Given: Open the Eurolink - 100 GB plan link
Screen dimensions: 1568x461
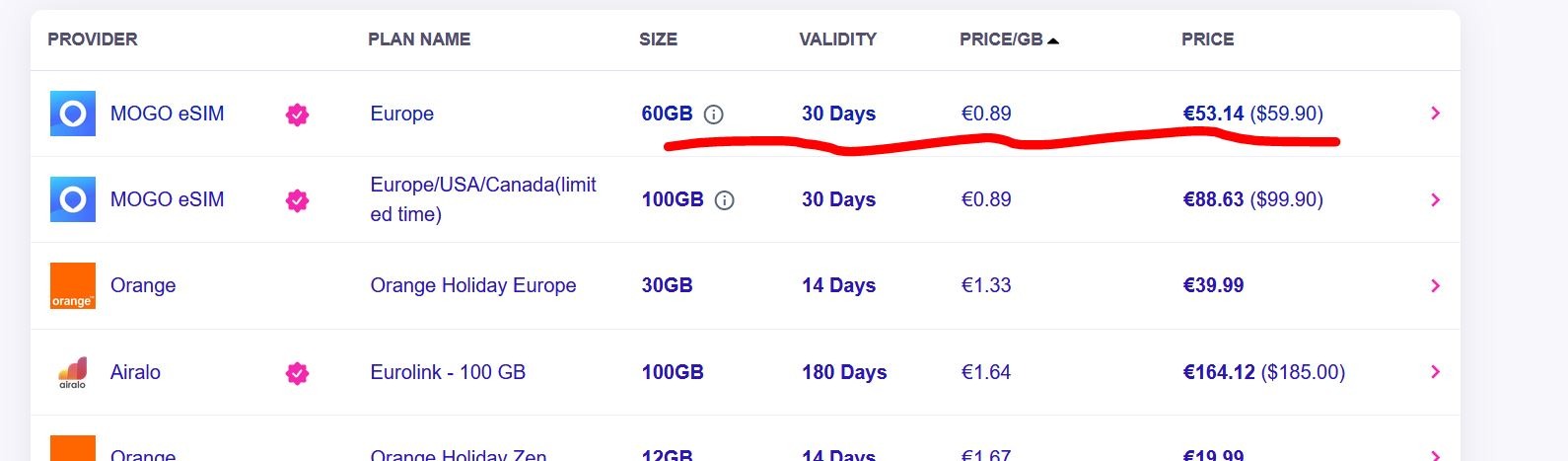Looking at the screenshot, I should pos(448,372).
